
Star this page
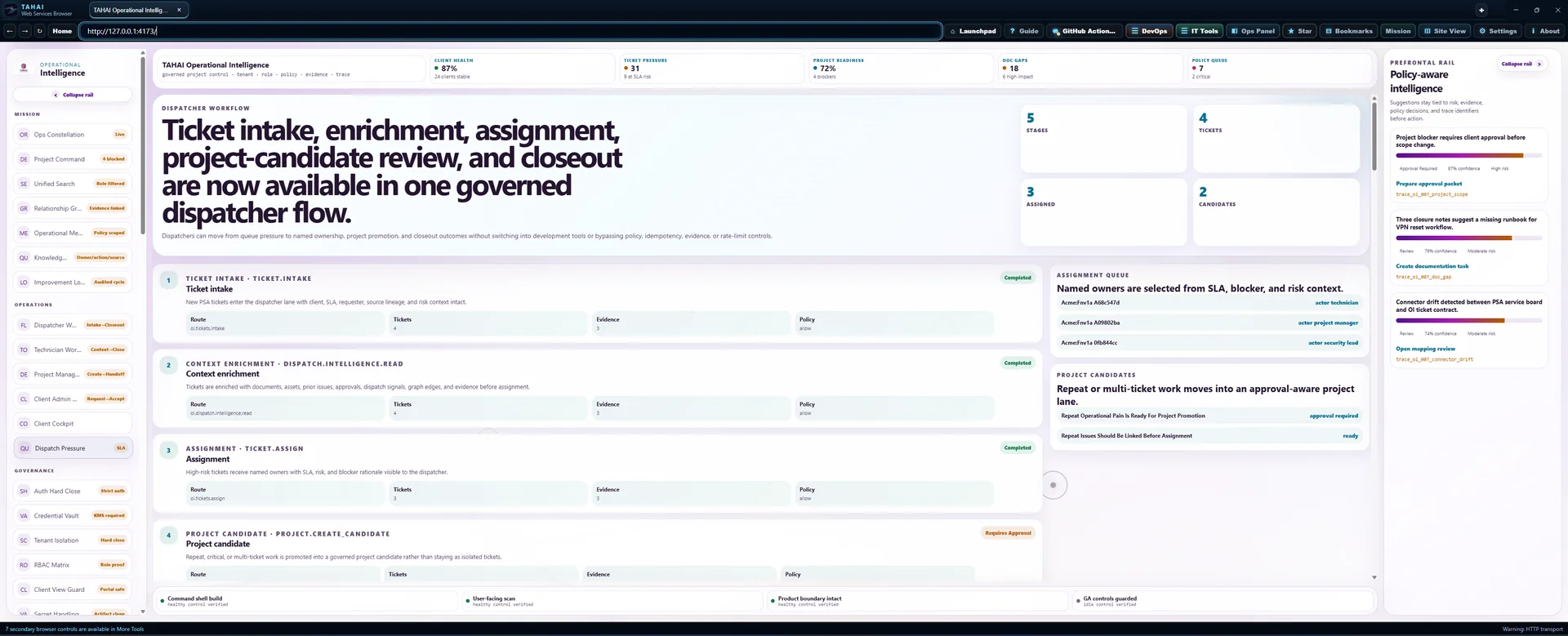point(1299,31)
